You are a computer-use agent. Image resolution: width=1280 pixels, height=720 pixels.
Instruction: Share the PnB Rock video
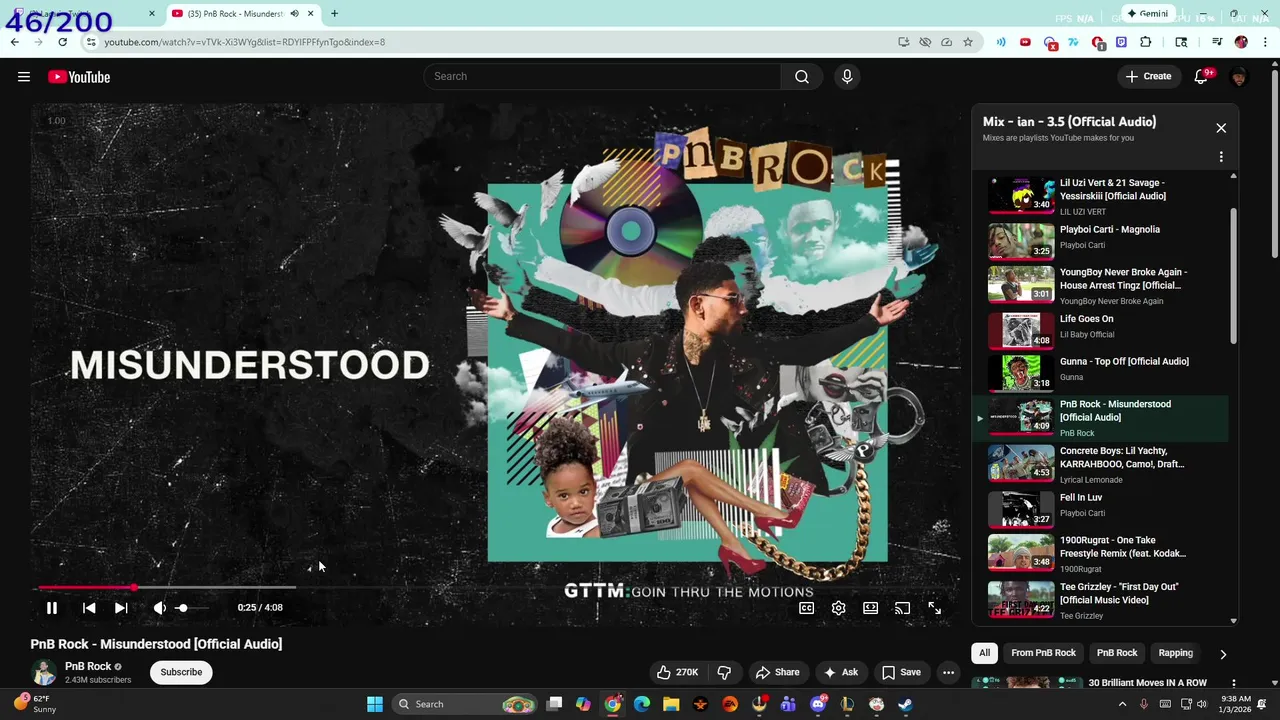777,672
